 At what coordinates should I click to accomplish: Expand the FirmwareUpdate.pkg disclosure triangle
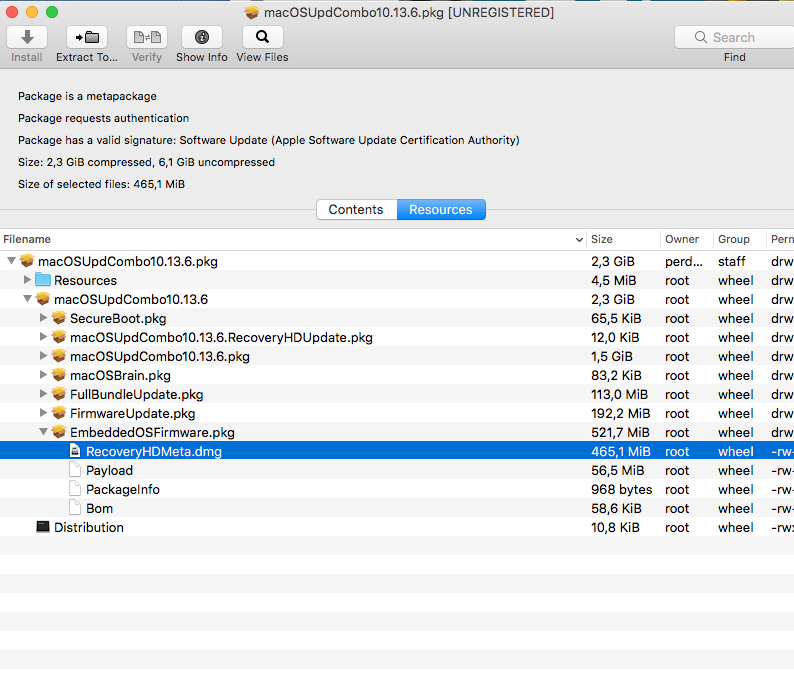[x=44, y=413]
